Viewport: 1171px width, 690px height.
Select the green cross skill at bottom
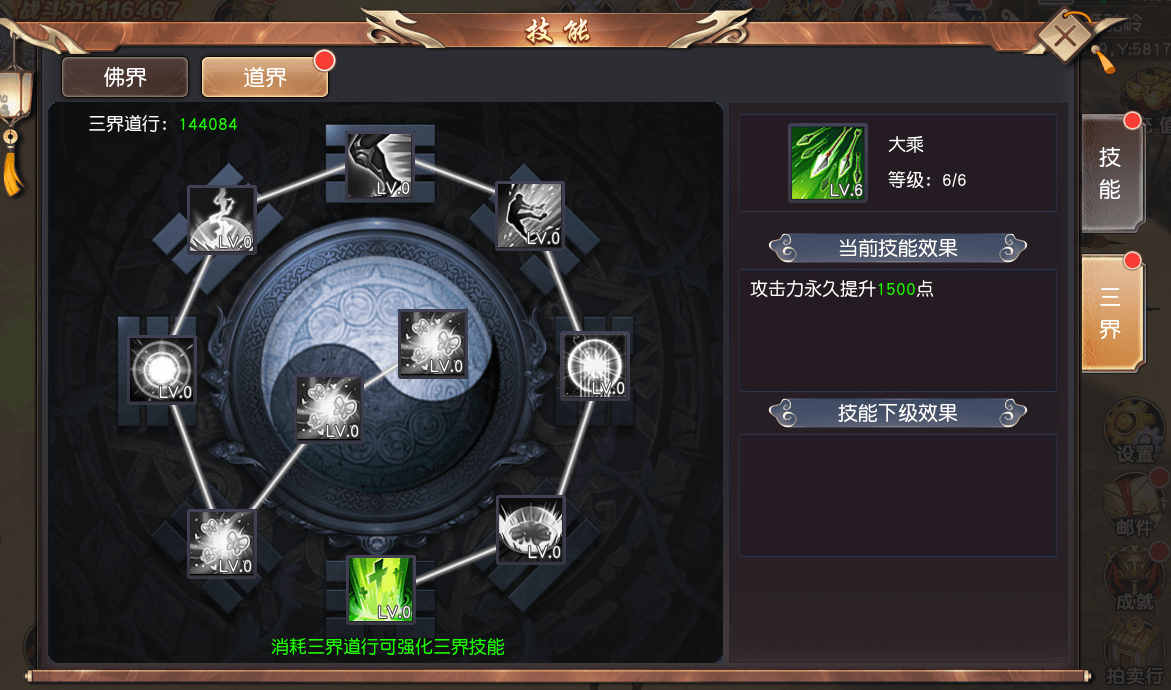(381, 589)
